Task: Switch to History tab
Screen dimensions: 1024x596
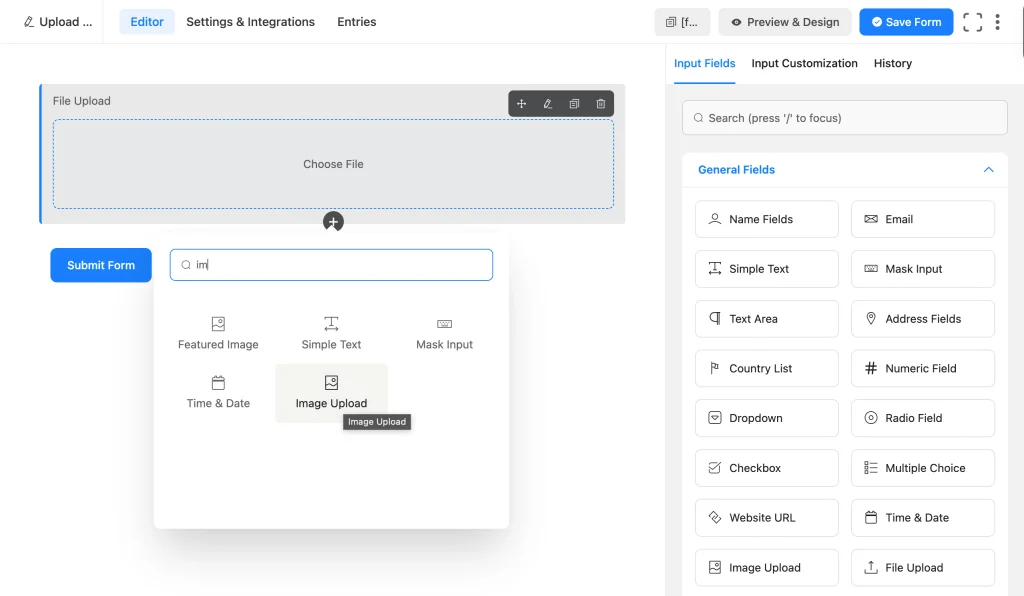Action: [893, 63]
